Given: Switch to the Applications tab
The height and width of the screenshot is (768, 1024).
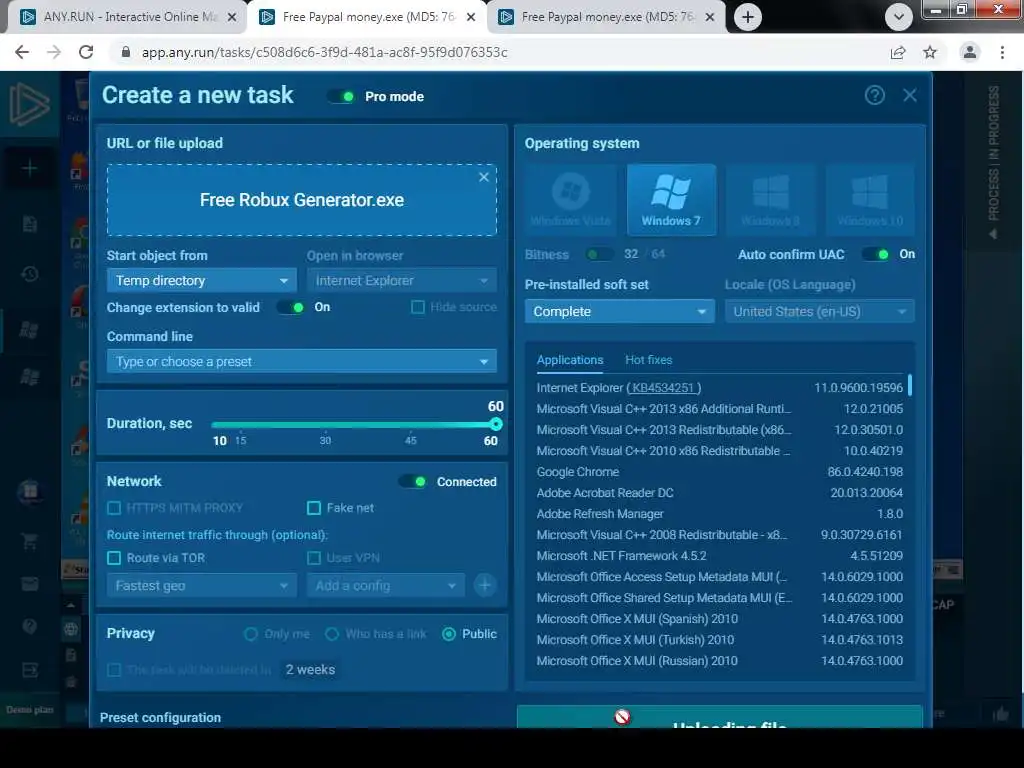Looking at the screenshot, I should [570, 360].
